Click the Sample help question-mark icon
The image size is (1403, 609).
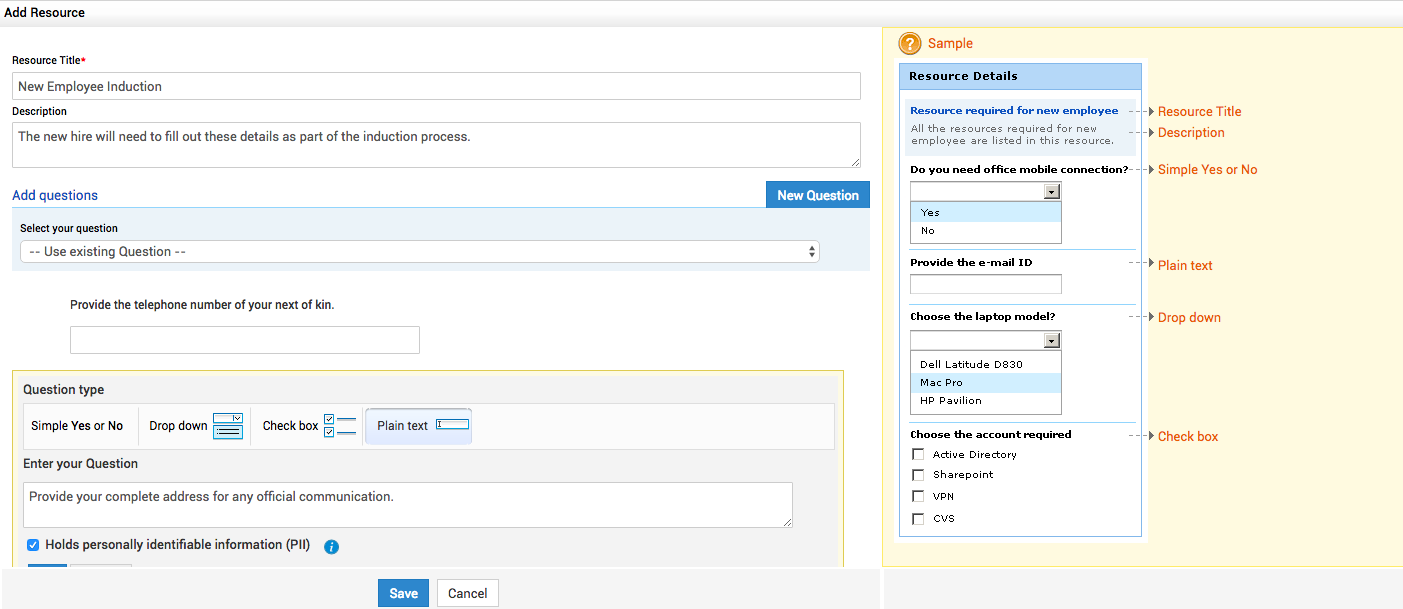tap(910, 44)
